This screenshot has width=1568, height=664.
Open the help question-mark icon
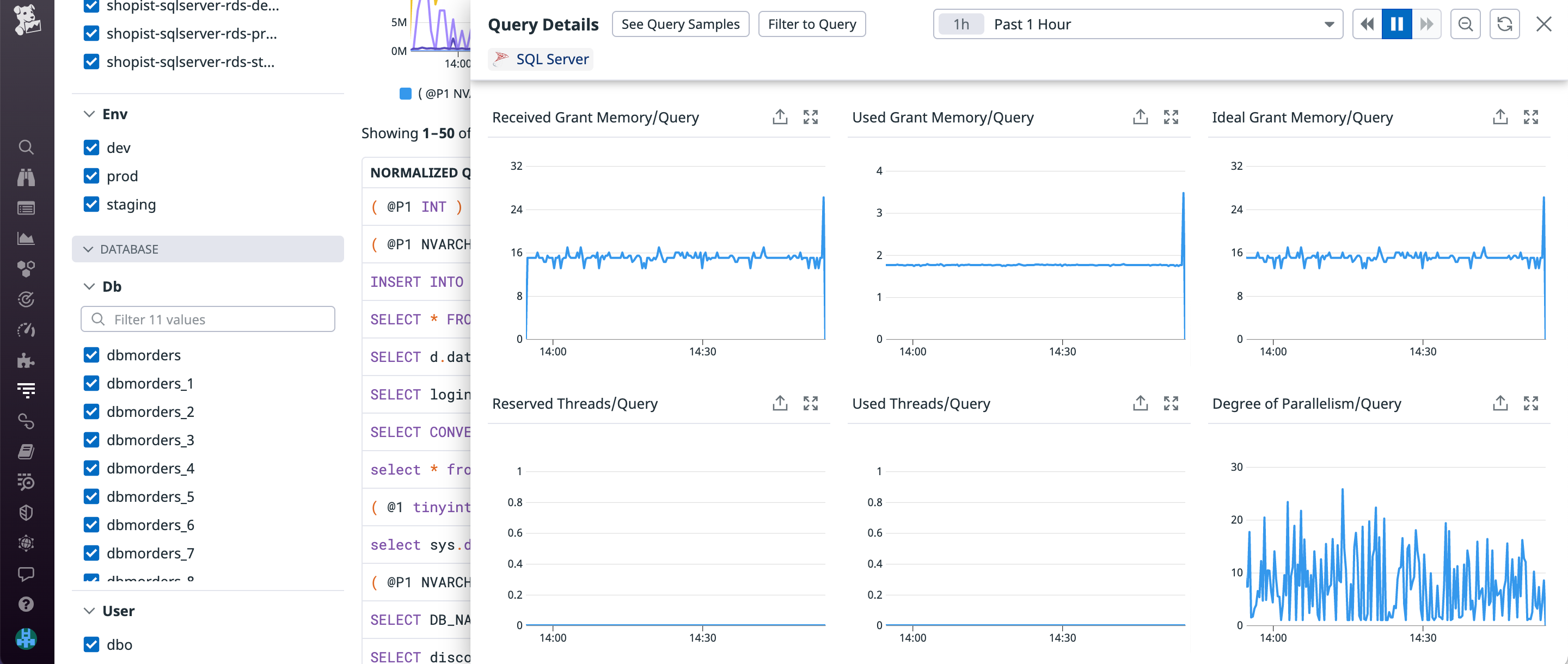pyautogui.click(x=26, y=604)
